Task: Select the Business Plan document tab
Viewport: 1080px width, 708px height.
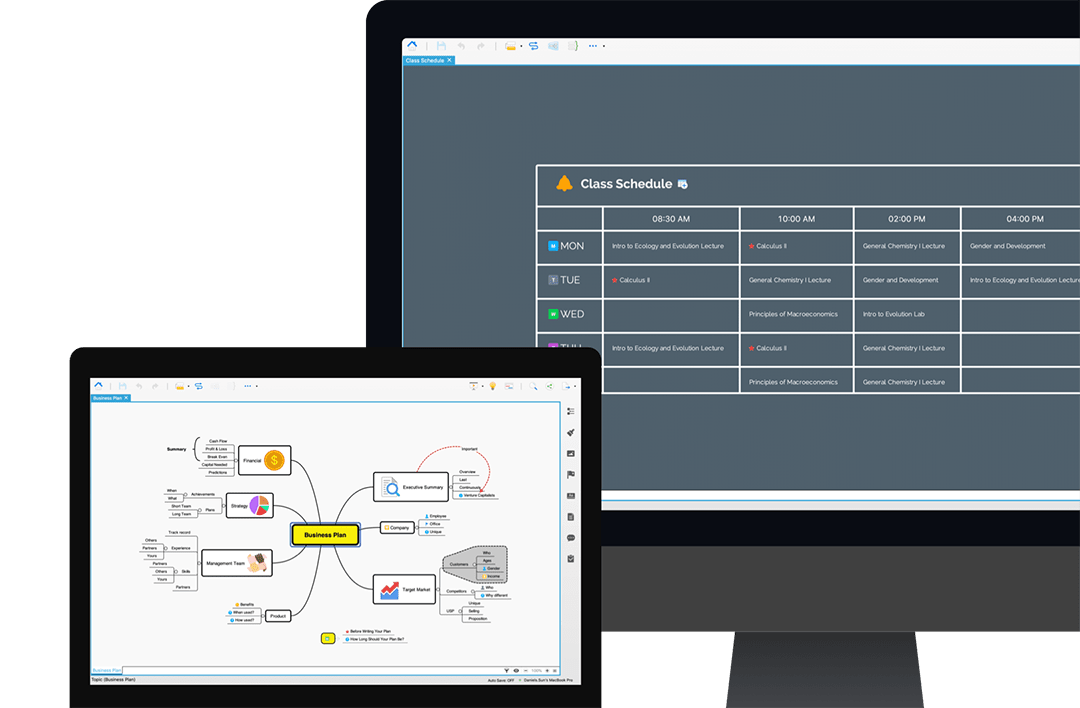Action: point(106,398)
